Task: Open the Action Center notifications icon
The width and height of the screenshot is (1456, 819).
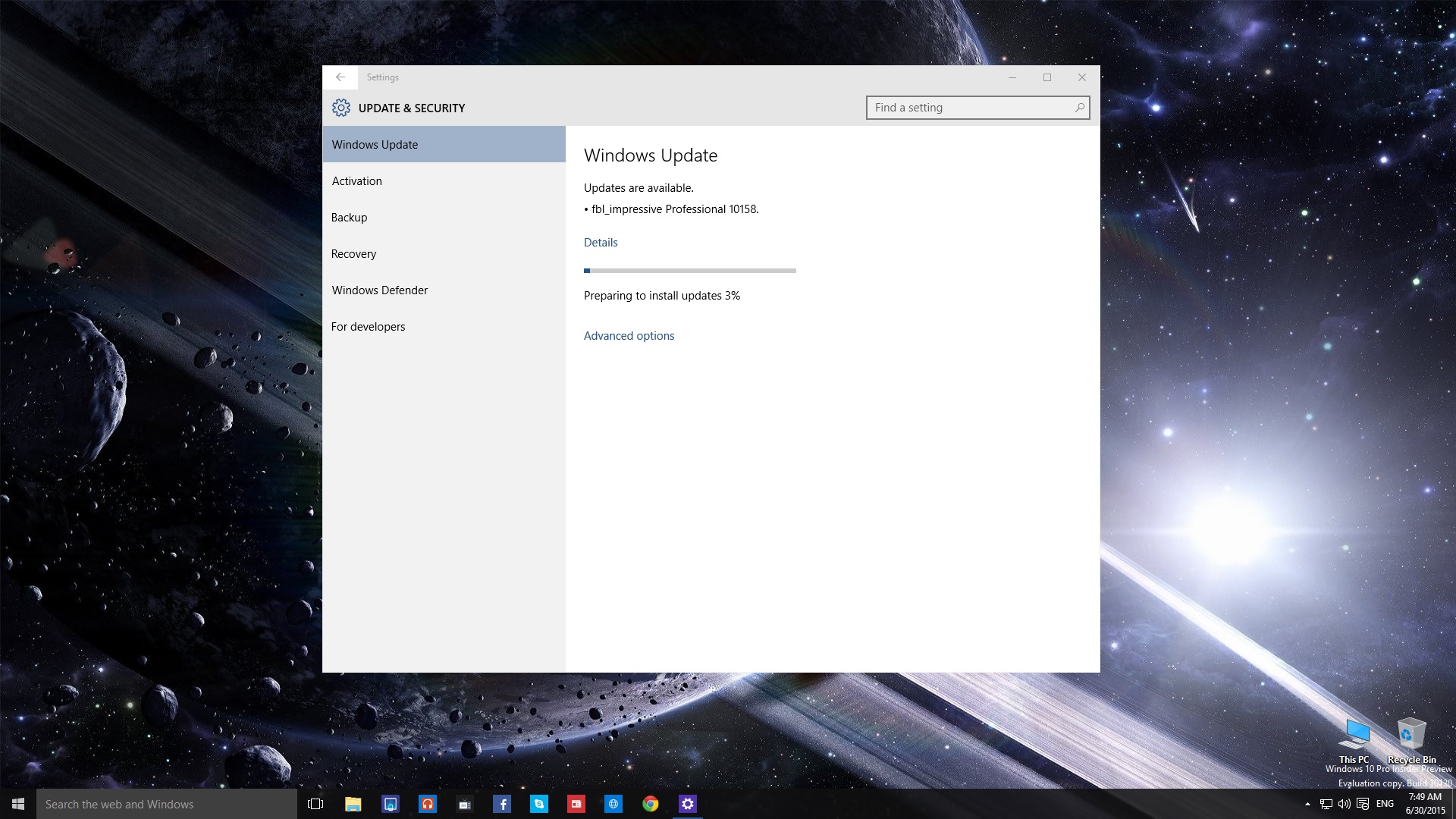Action: pos(1363,804)
